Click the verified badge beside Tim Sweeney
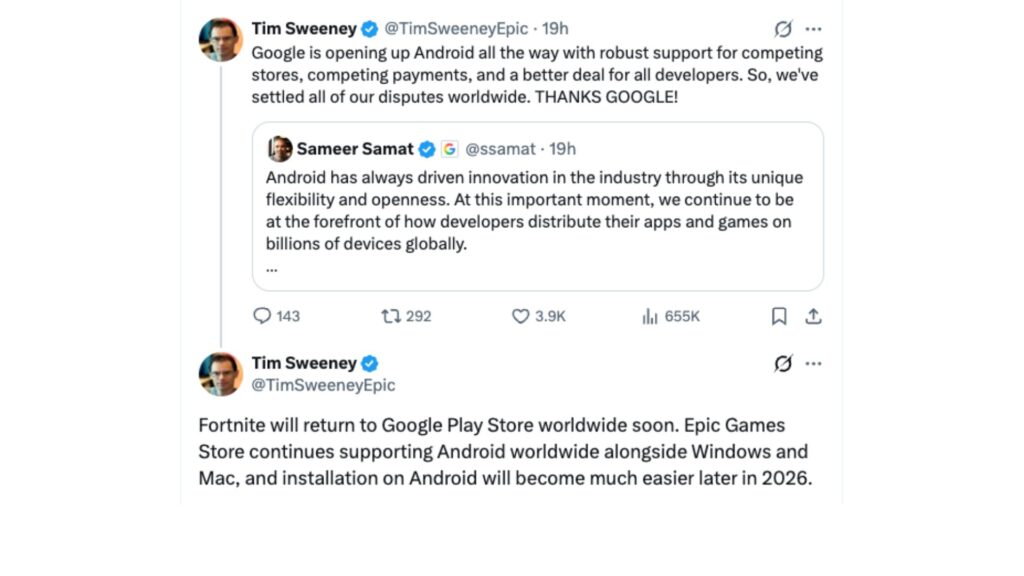Screen dimensions: 1024x576 (x=370, y=28)
